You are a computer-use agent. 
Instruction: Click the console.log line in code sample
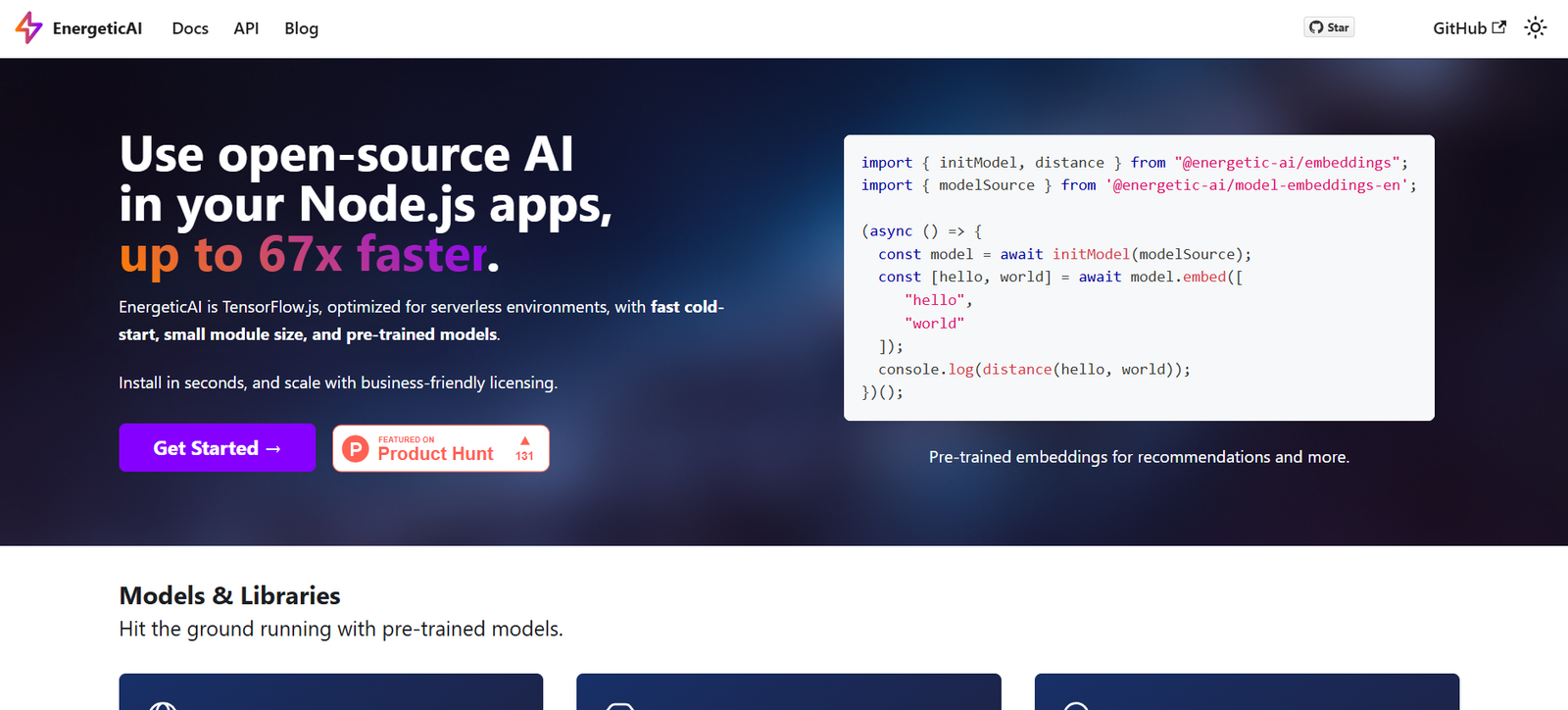1034,370
